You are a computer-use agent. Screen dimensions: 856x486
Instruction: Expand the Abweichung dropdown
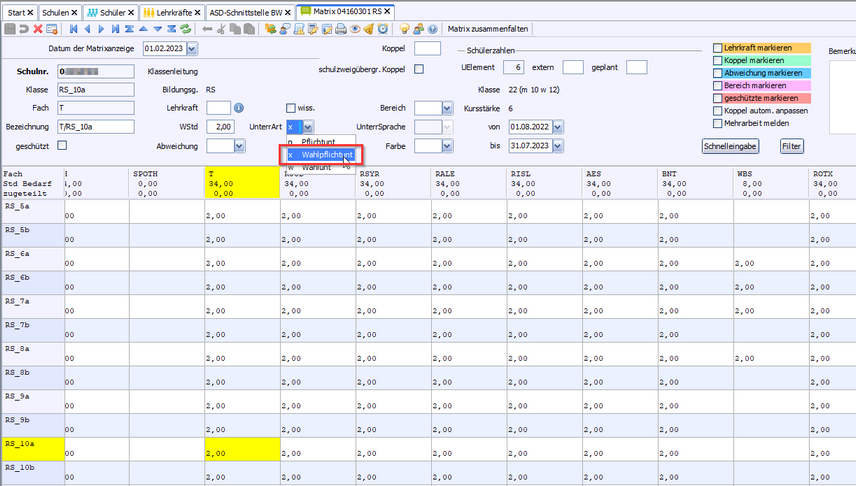pyautogui.click(x=239, y=146)
